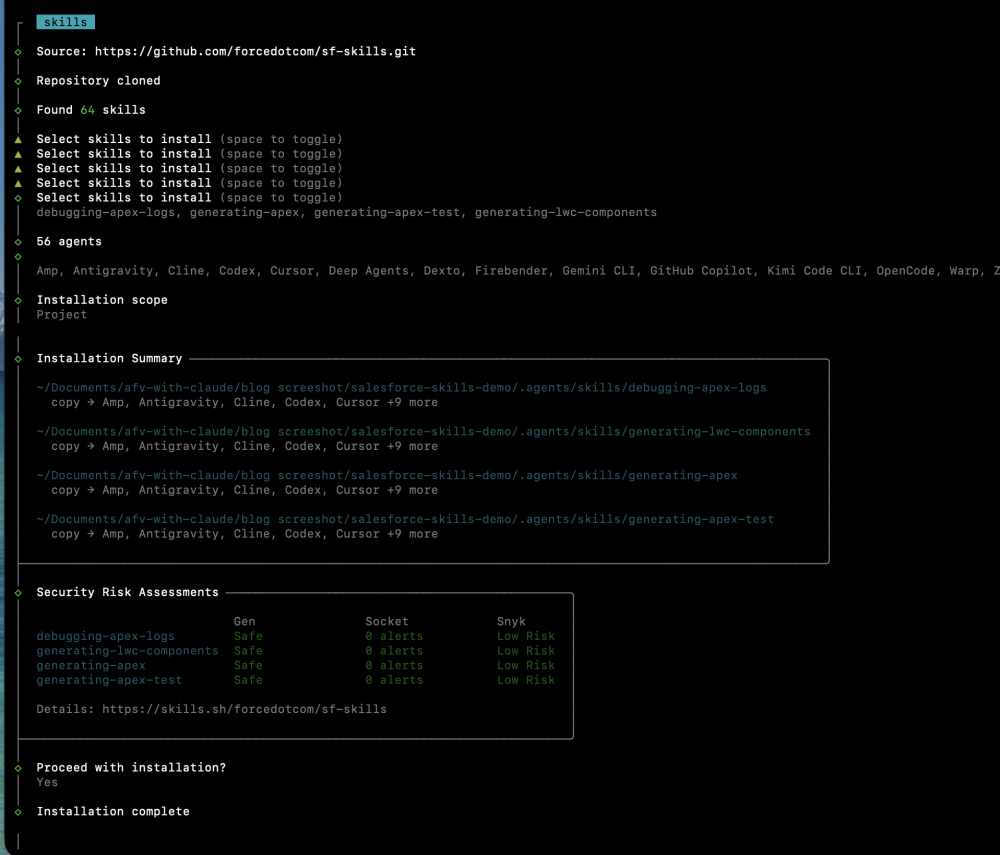
Task: Click the diamond marker beside 56 agents
Action: 18,242
